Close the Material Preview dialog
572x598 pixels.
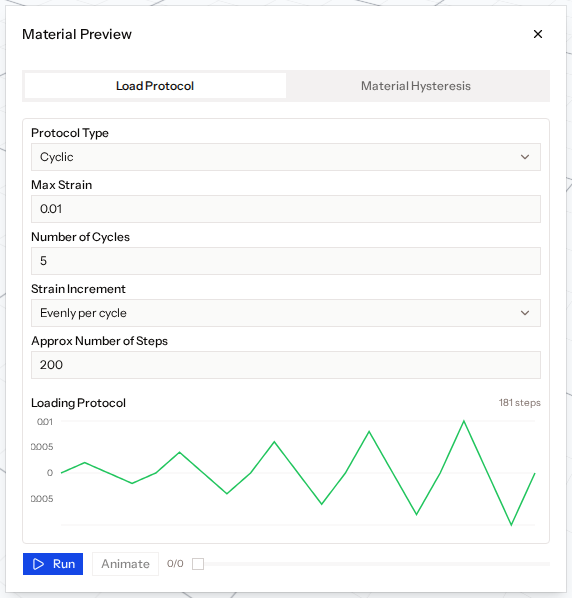(x=538, y=34)
